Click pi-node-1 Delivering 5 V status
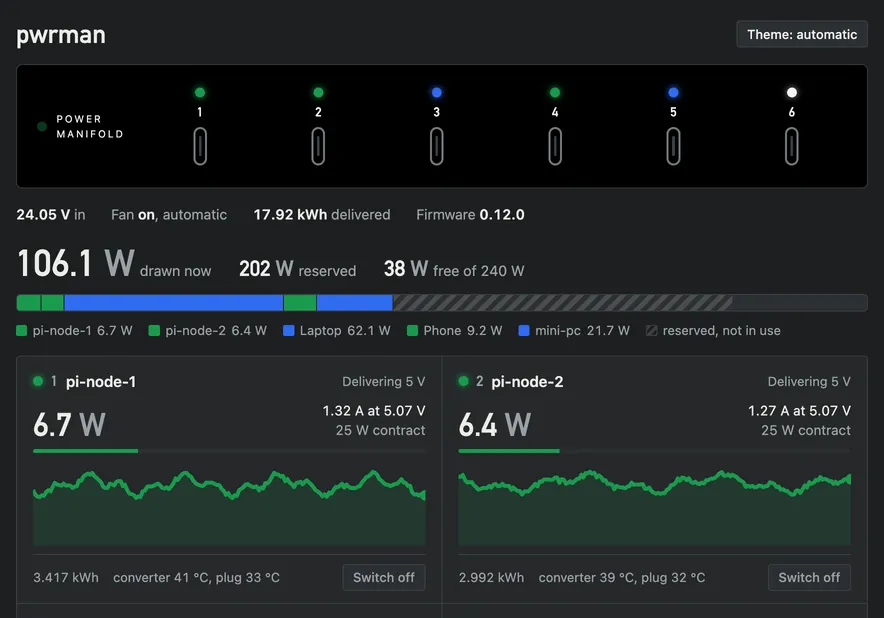This screenshot has width=884, height=618. [x=384, y=382]
